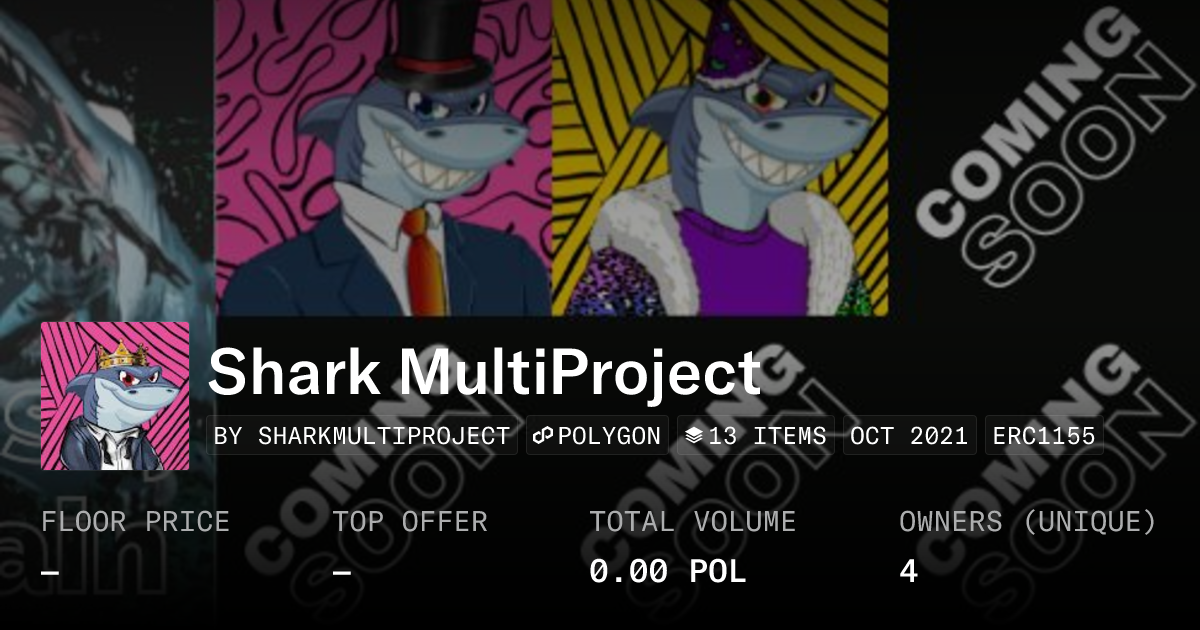Click the TOP OFFER label
Screen dimensions: 1200x630
(x=410, y=522)
